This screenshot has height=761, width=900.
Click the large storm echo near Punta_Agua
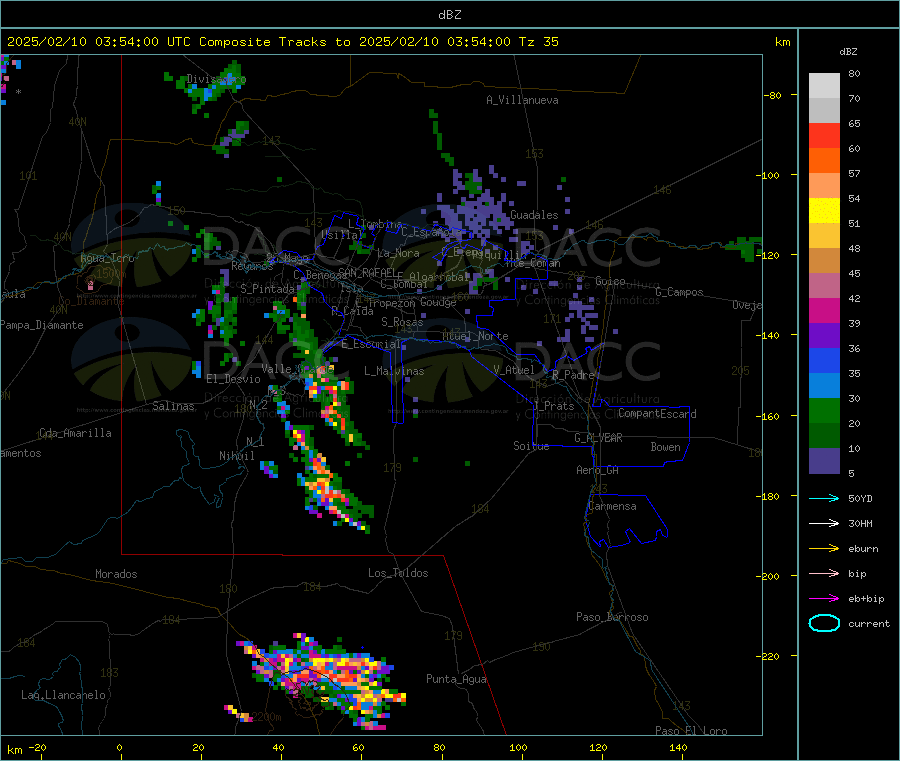pyautogui.click(x=323, y=680)
